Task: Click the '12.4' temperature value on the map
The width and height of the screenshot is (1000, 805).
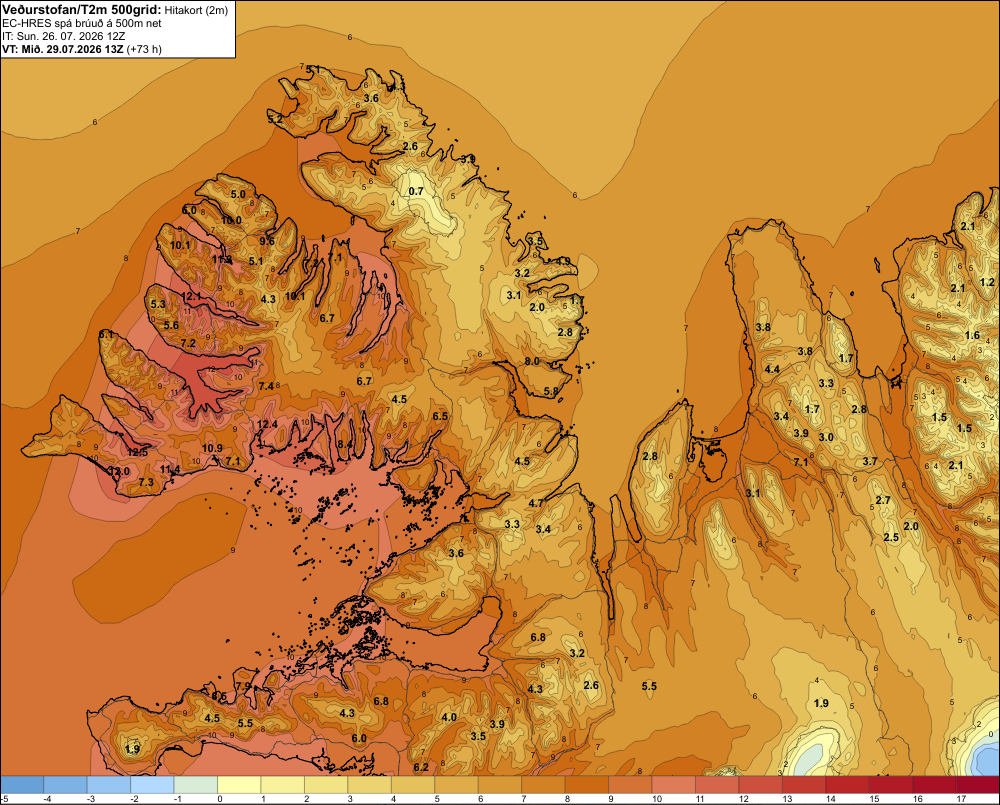Action: tap(267, 424)
